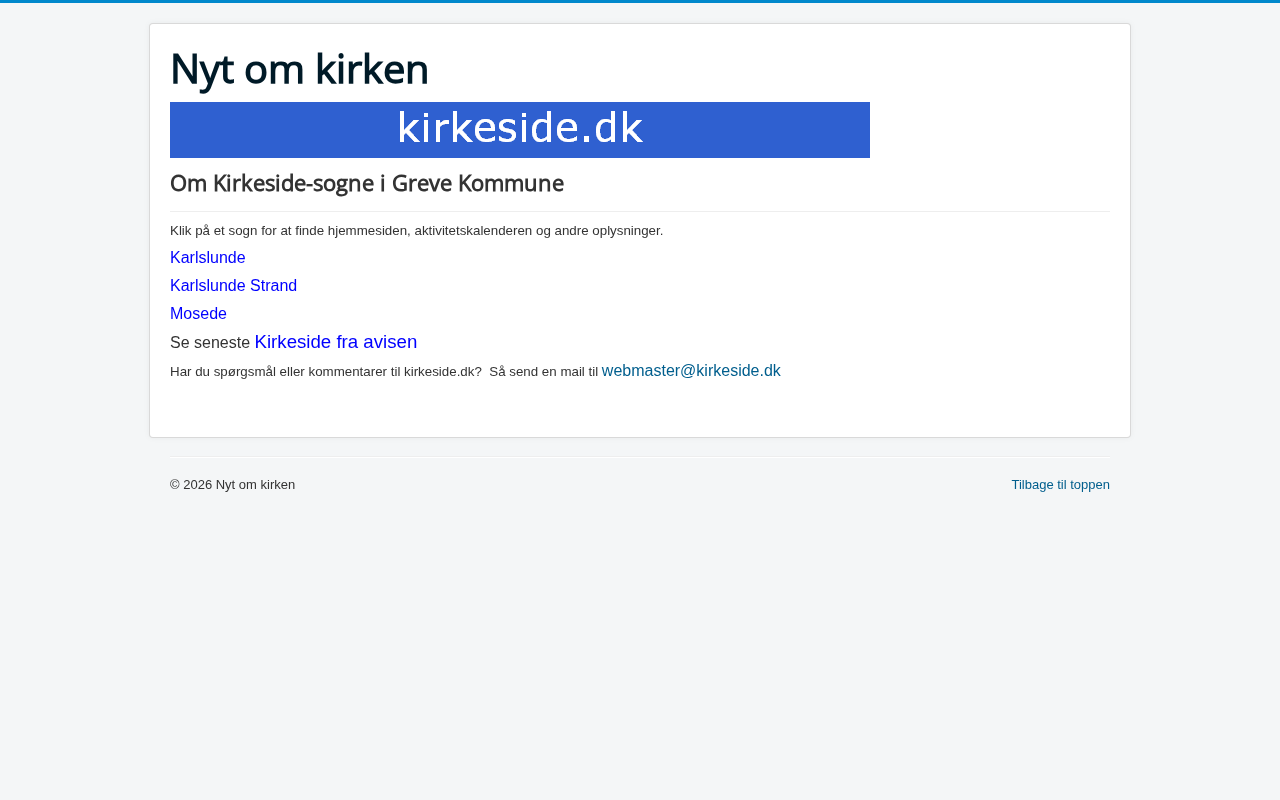
Task: Open the Kirkeside fra avisen link
Action: pos(336,342)
